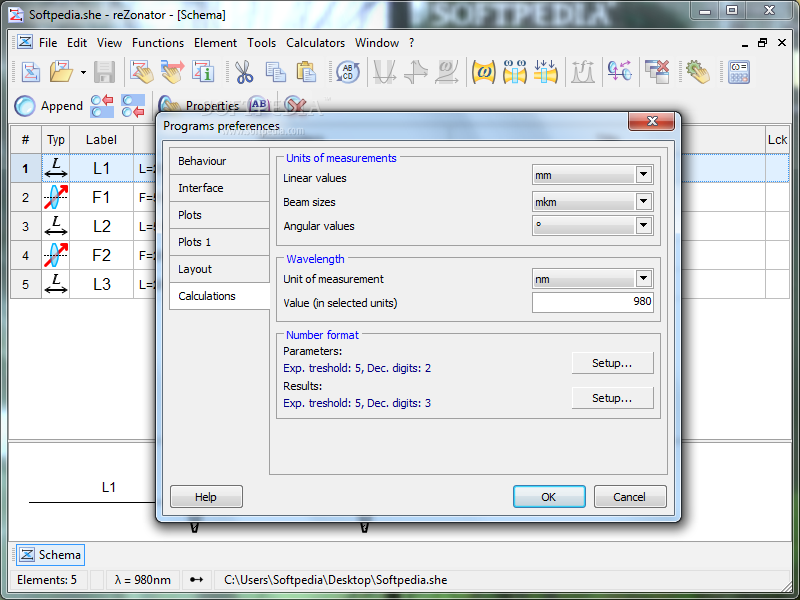Select the Calculations preferences tab
Viewport: 800px width, 600px height.
click(x=219, y=296)
